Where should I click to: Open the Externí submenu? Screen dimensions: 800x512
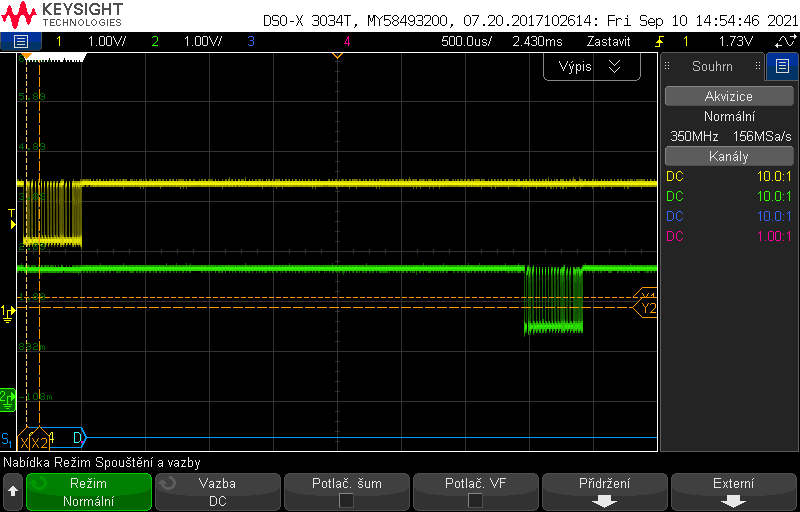tap(733, 492)
